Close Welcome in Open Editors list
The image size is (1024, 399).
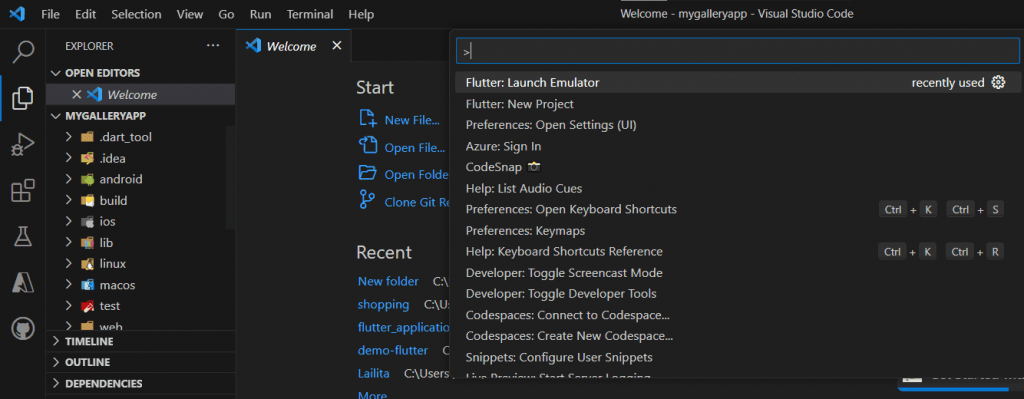(x=76, y=95)
